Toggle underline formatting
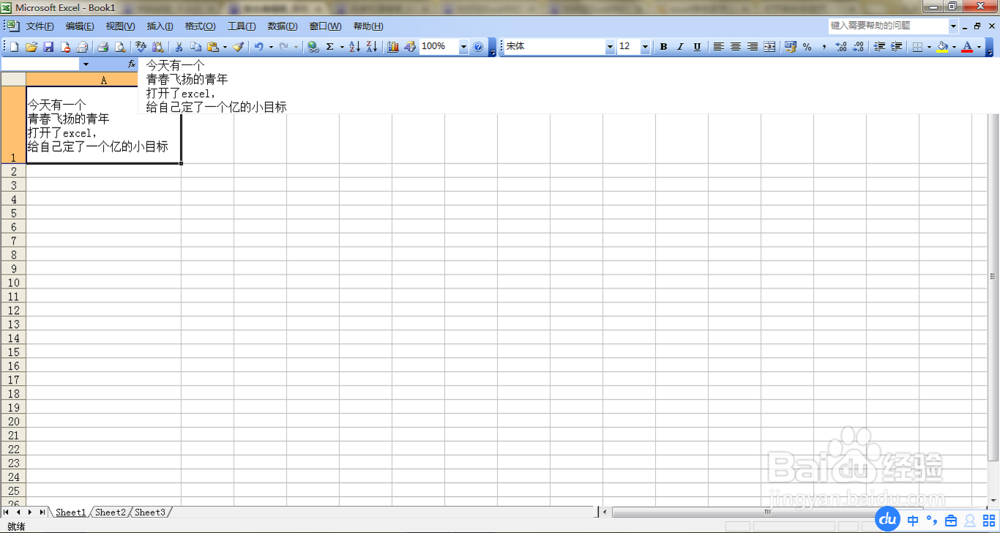This screenshot has width=1000, height=533. click(x=697, y=47)
